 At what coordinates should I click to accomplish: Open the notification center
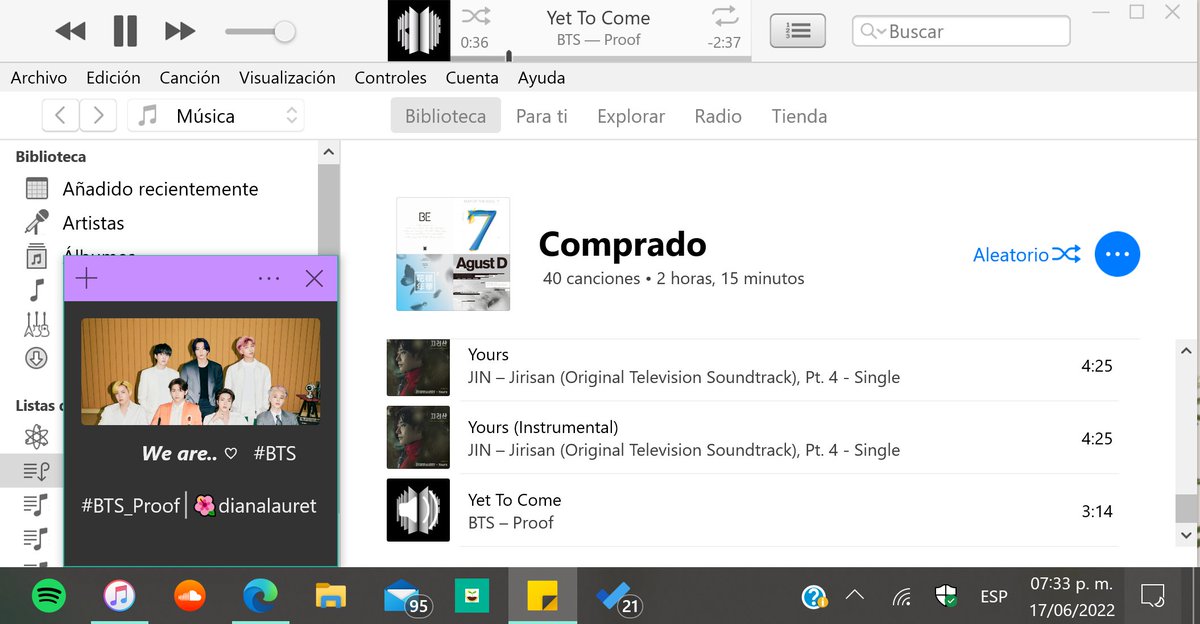pos(1152,597)
